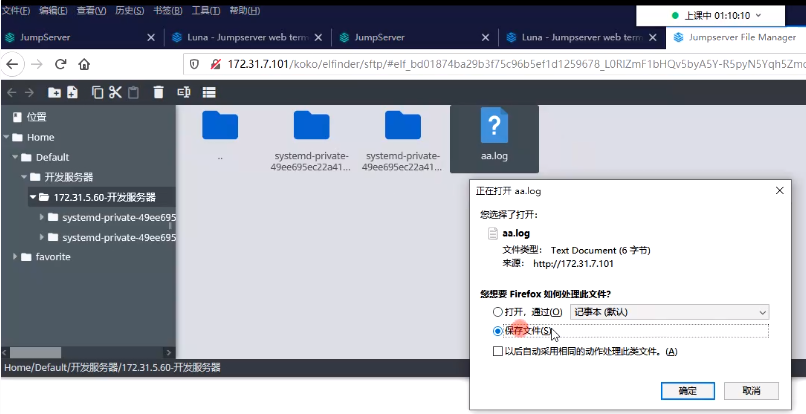Select 172.31.5.60-开发服务器 in the tree
The image size is (806, 414).
(102, 197)
